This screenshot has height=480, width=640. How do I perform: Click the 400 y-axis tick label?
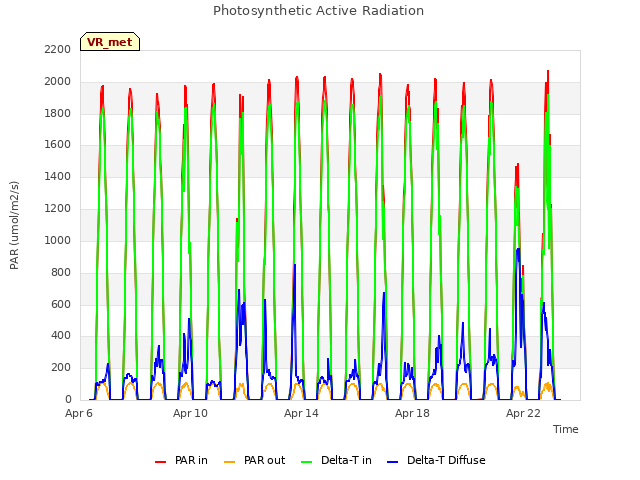pos(61,336)
